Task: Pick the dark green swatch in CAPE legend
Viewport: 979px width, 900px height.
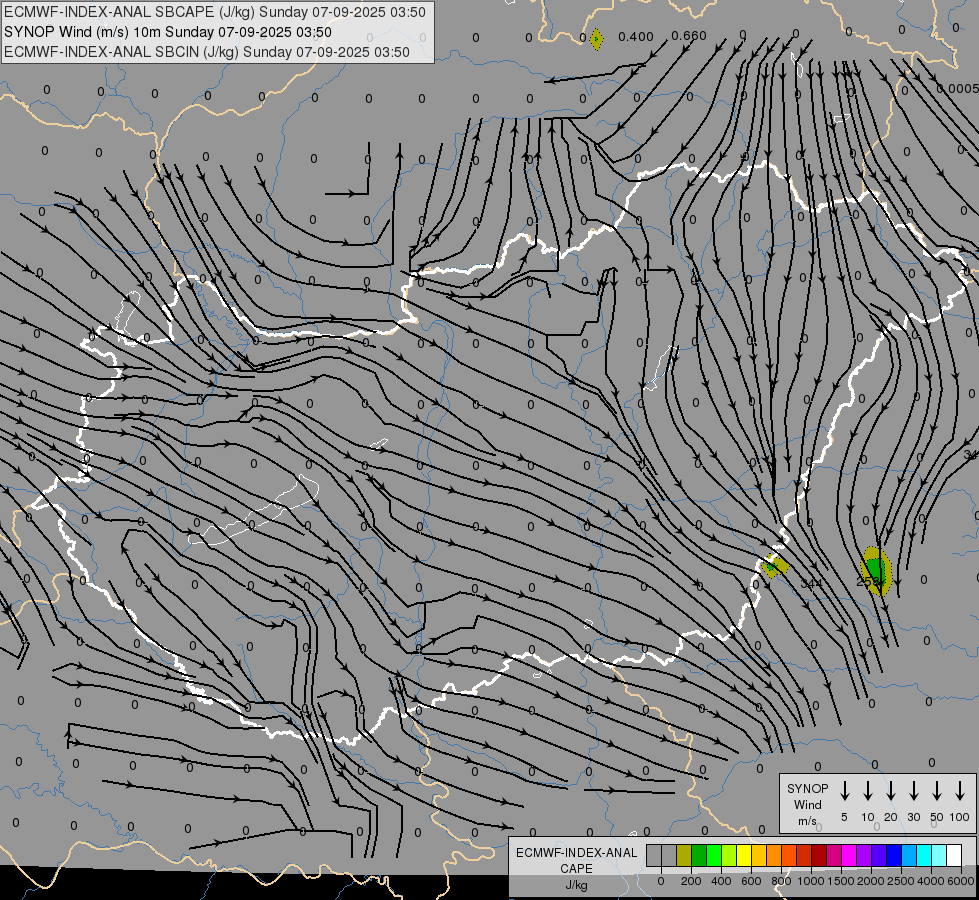Action: [x=699, y=855]
